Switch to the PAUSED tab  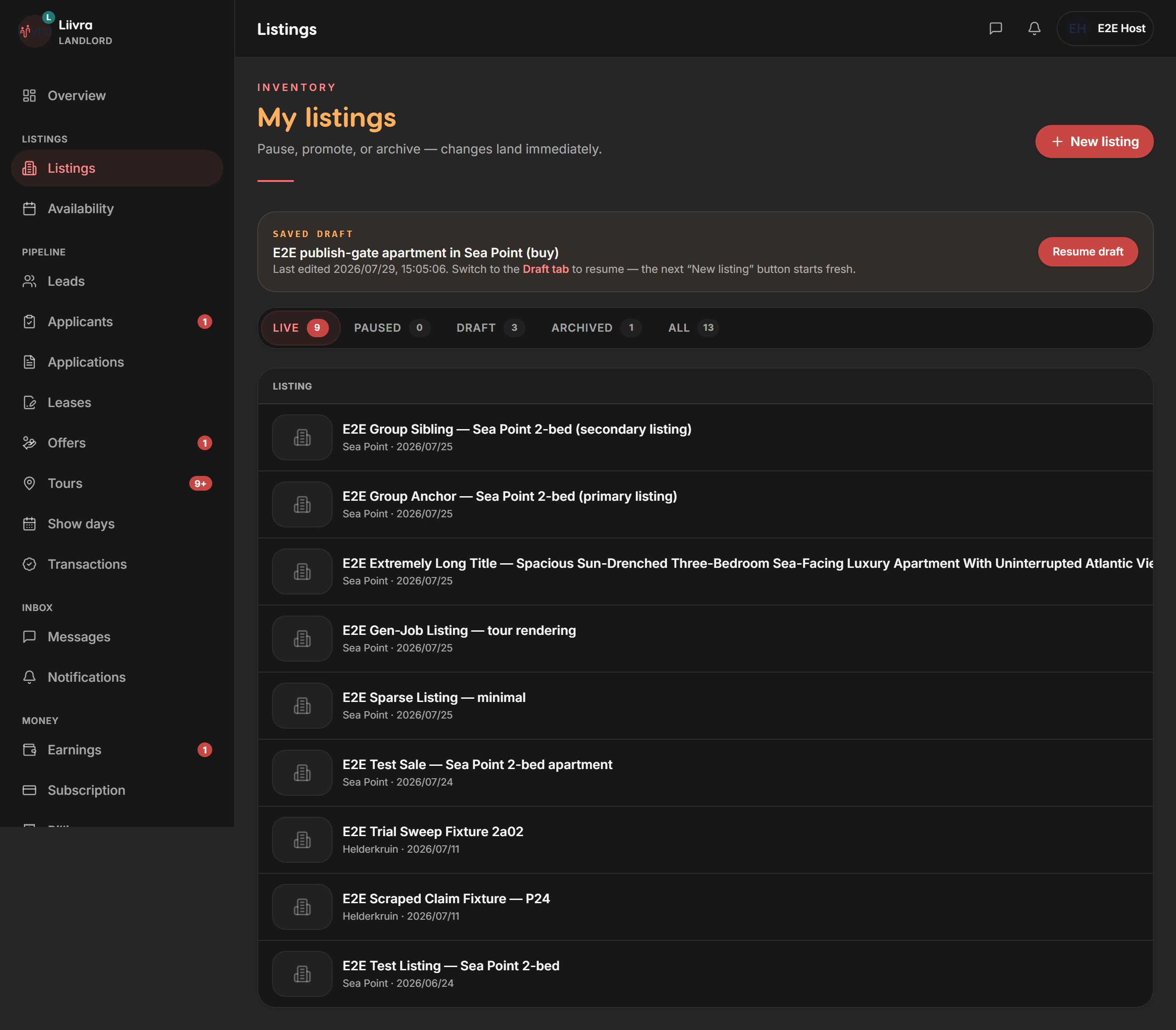pos(392,328)
